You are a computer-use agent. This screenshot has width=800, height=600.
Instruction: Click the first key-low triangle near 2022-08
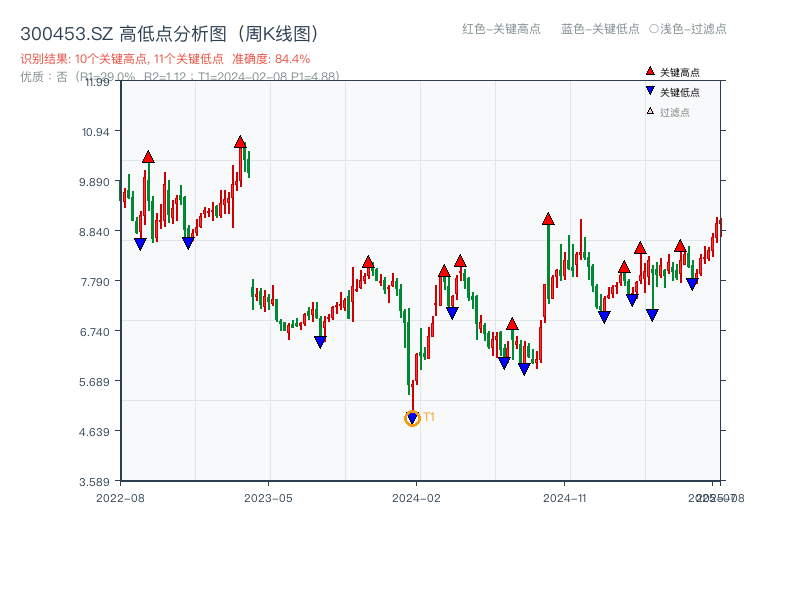click(140, 244)
